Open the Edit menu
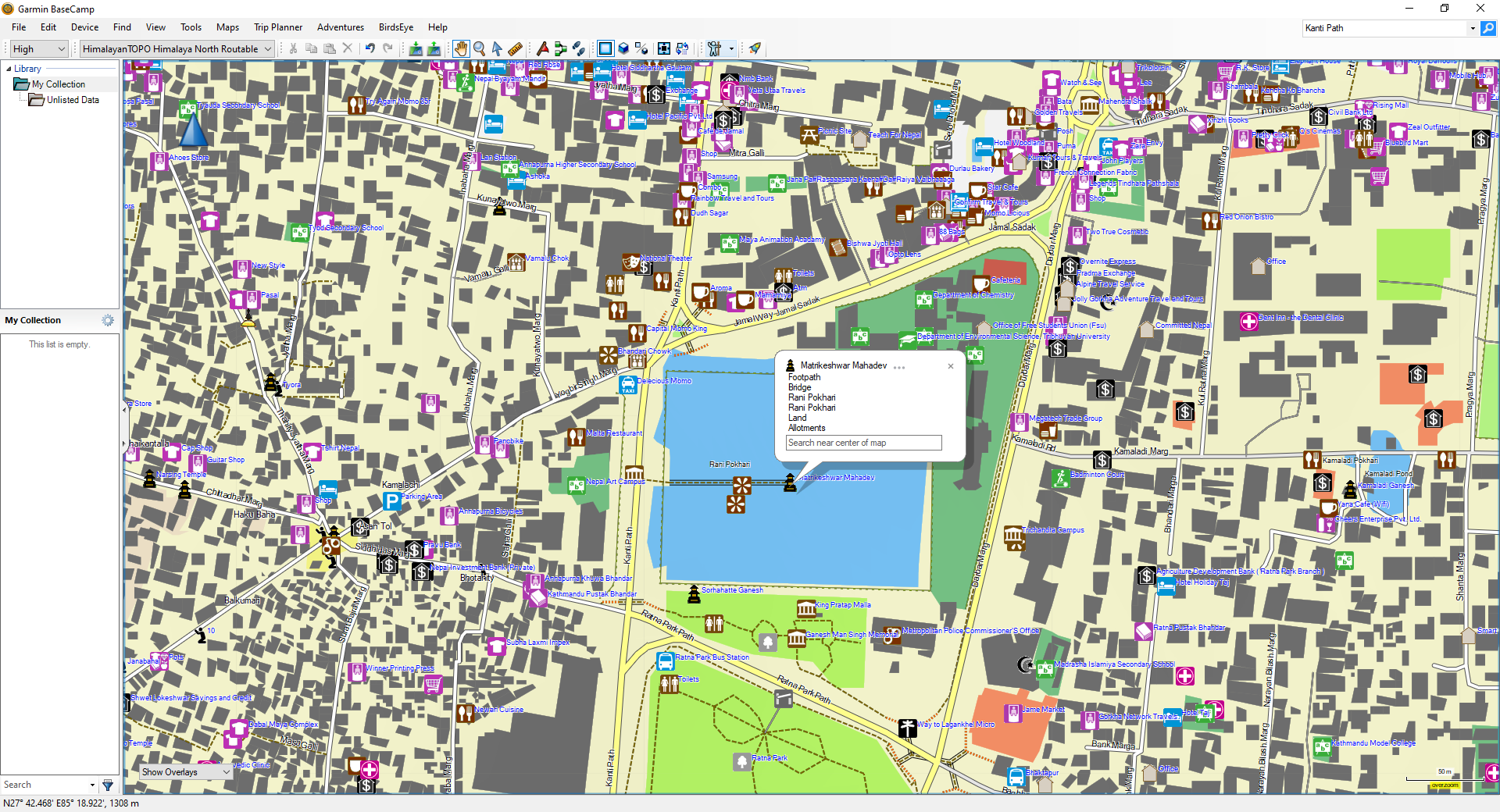 pos(48,27)
